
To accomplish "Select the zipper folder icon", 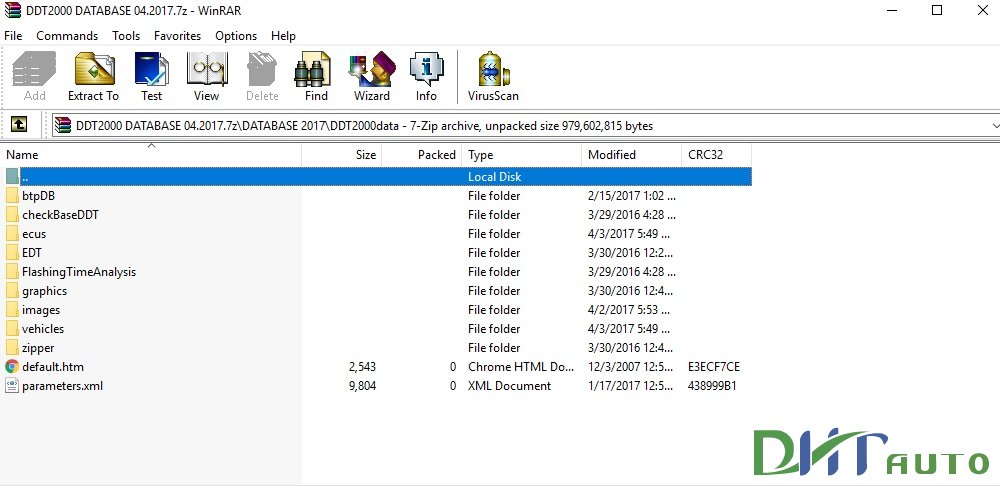I will point(12,348).
